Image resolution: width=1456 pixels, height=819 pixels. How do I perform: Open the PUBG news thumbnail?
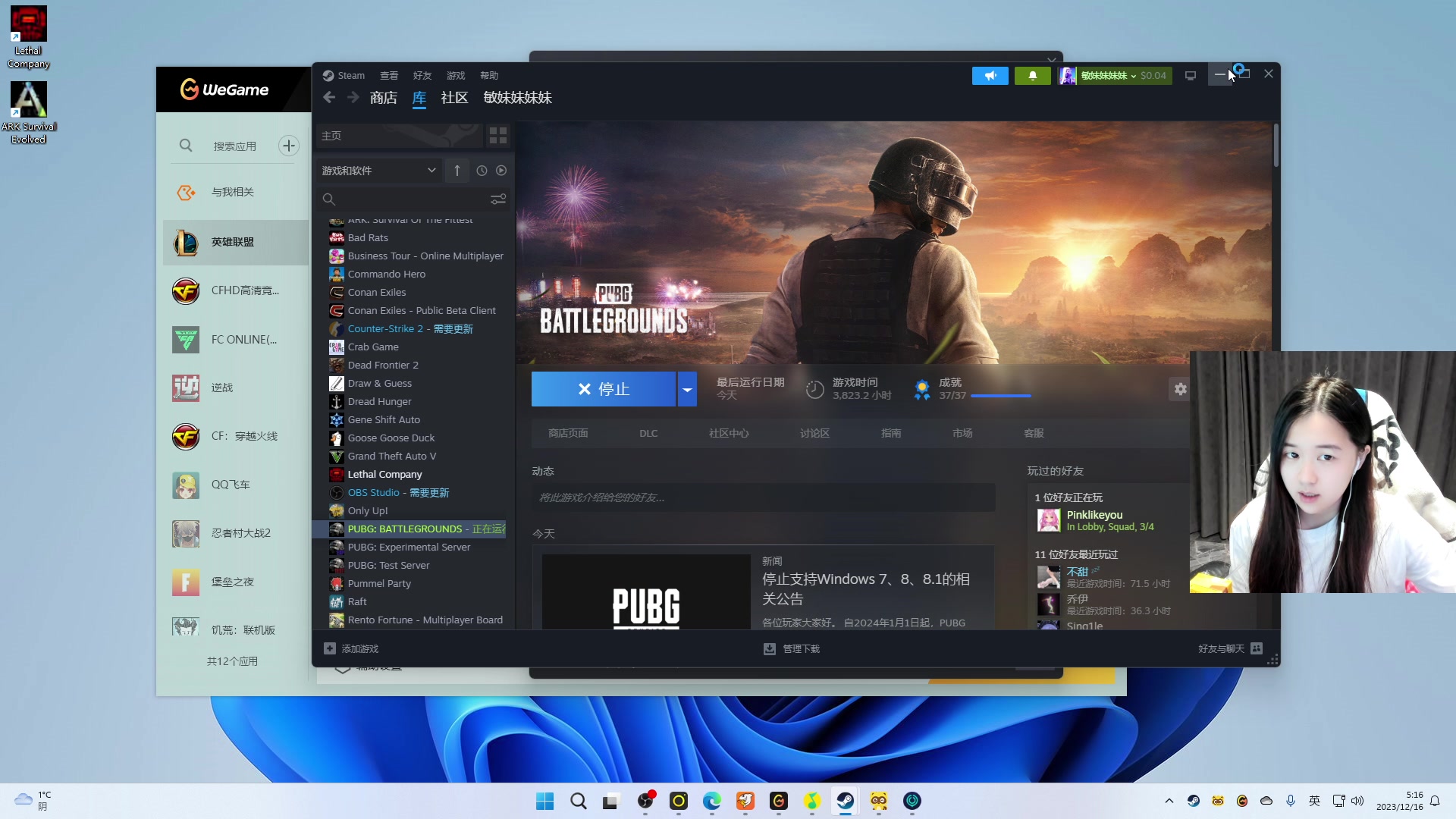[x=646, y=591]
